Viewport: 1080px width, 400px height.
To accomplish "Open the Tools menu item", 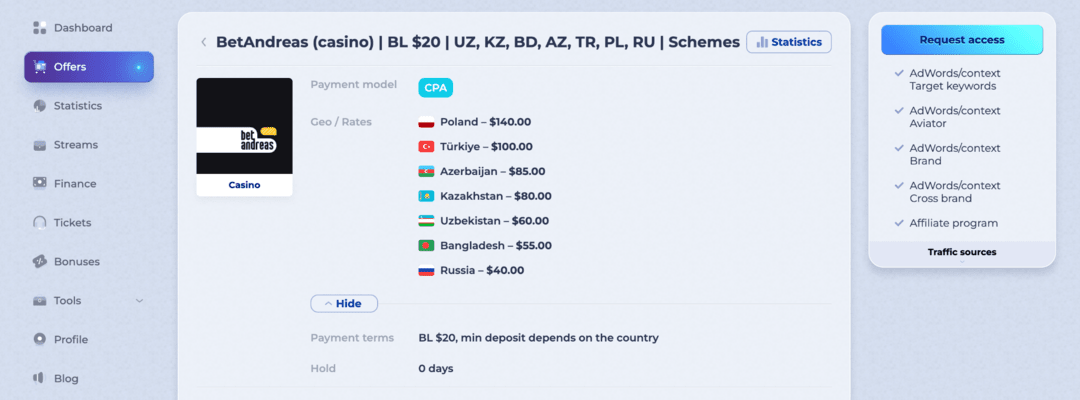I will 68,301.
